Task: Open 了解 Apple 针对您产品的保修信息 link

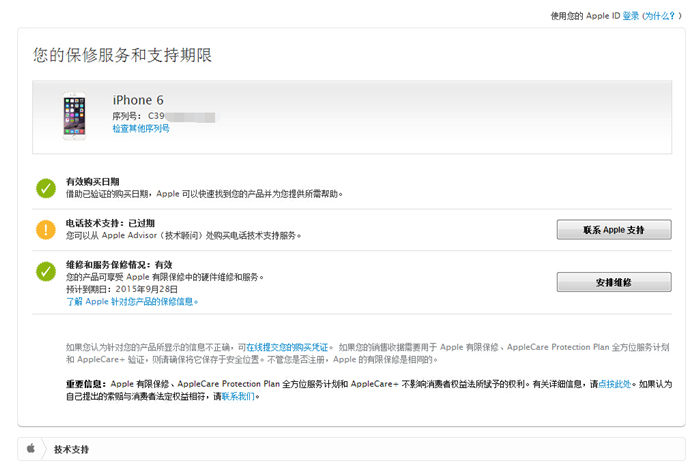Action: click(132, 302)
